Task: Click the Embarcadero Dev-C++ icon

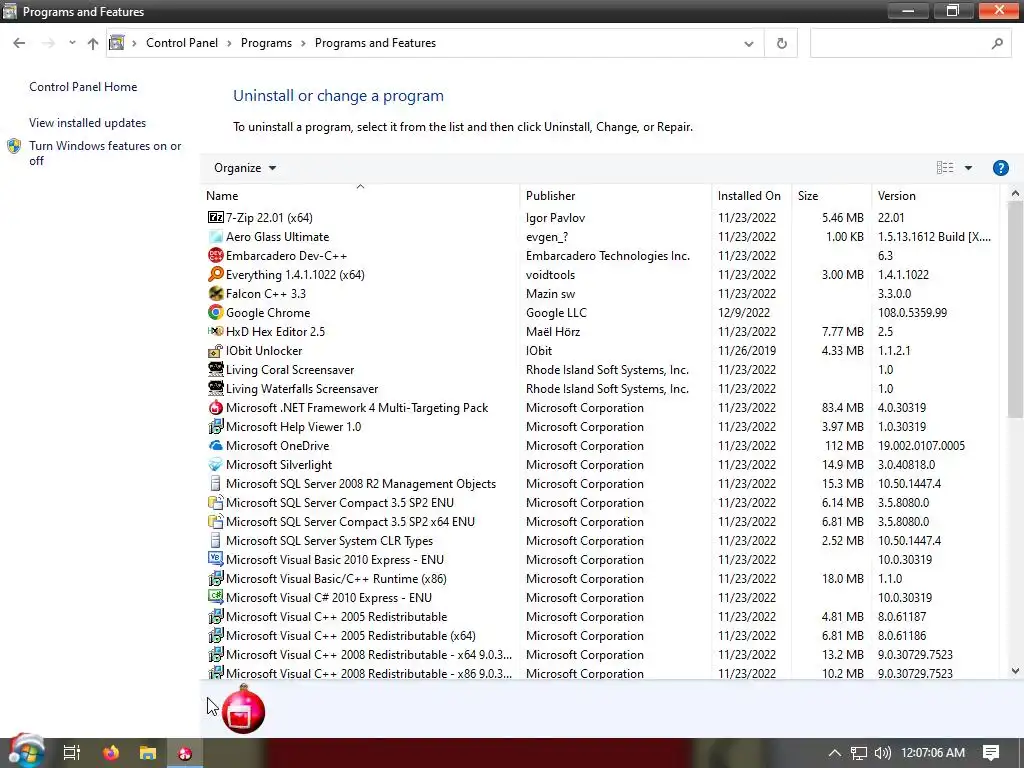Action: click(x=216, y=255)
